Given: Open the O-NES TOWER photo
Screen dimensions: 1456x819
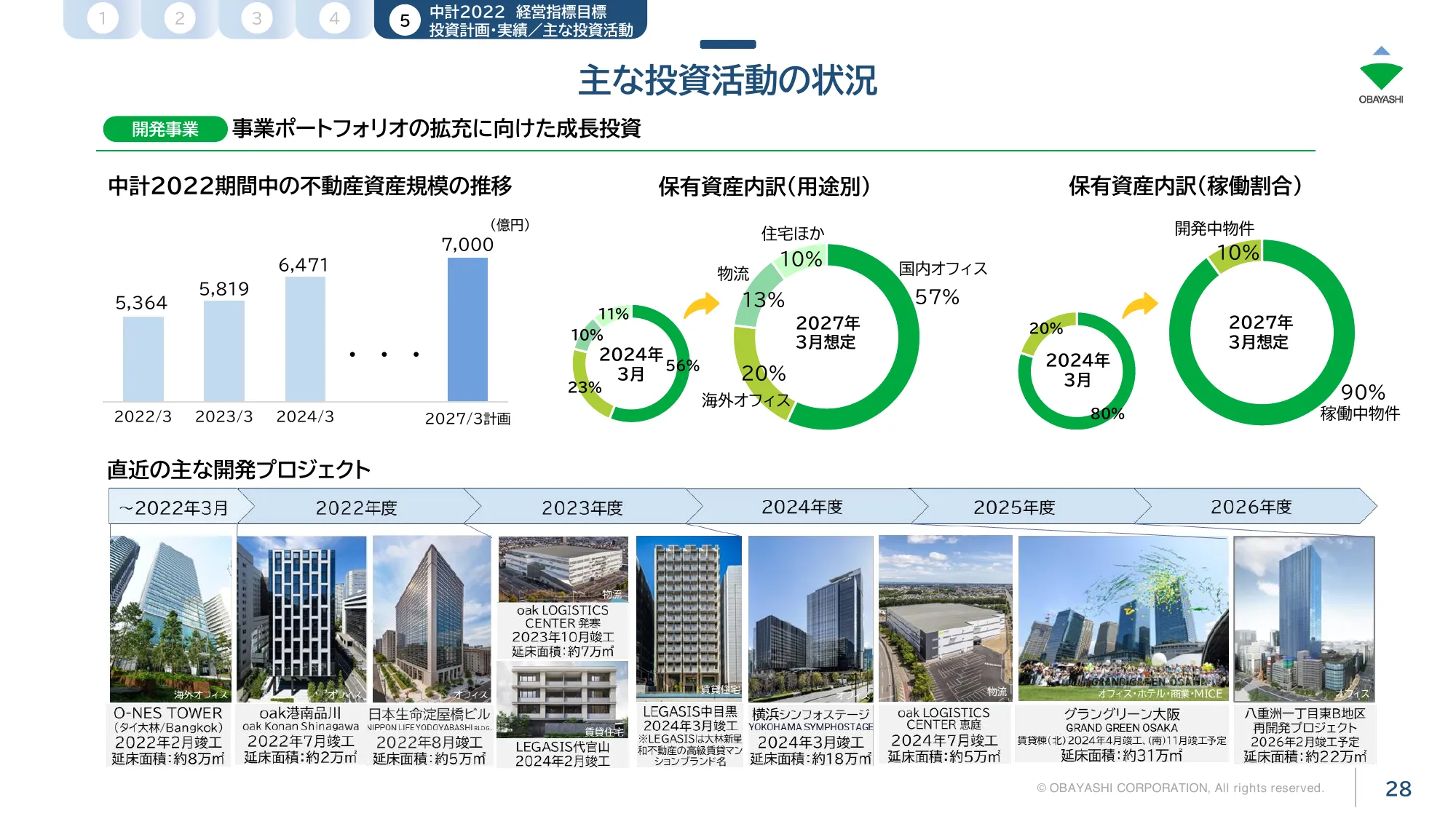Looking at the screenshot, I should pyautogui.click(x=170, y=619).
